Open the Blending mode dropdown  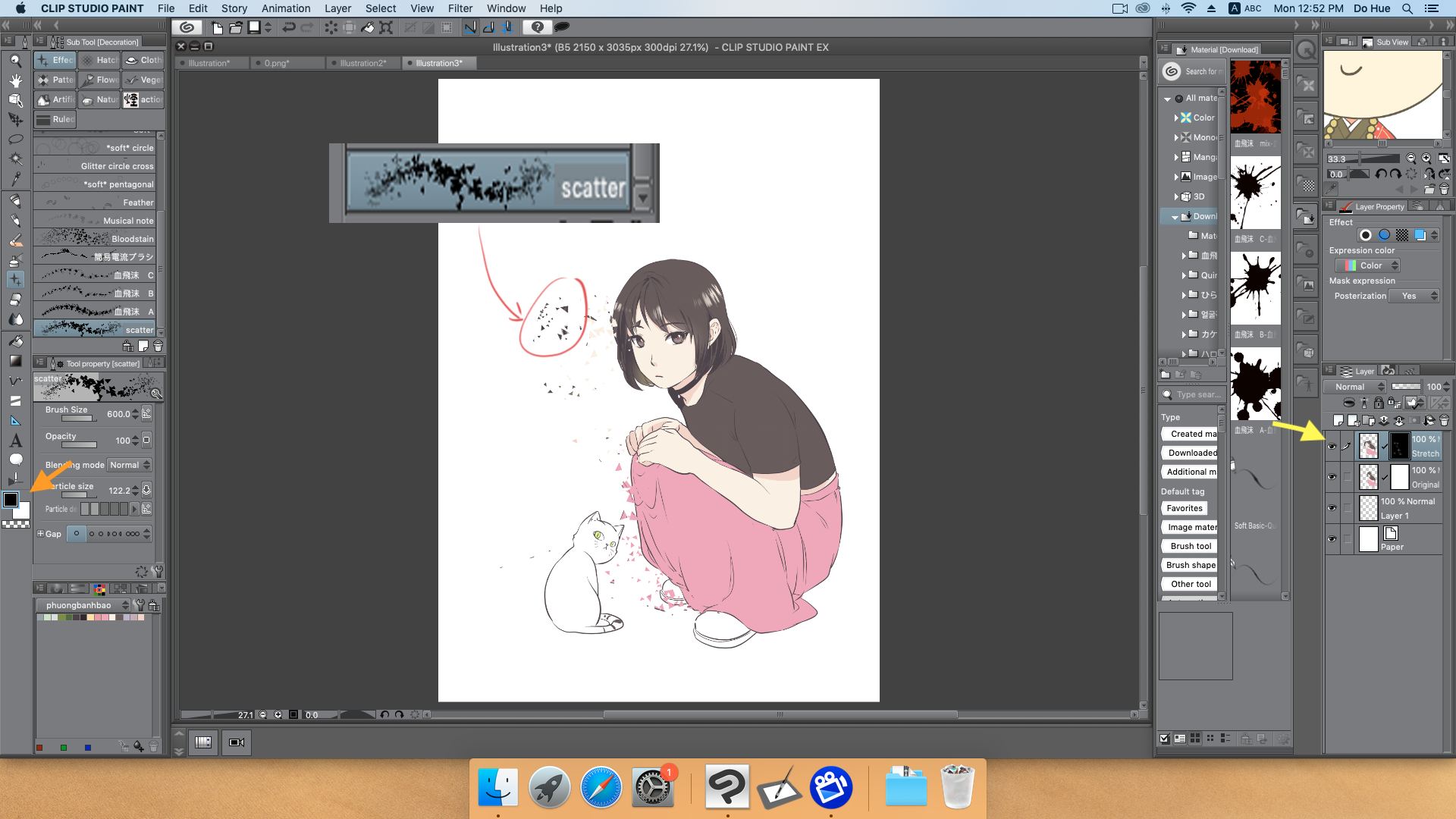[129, 465]
